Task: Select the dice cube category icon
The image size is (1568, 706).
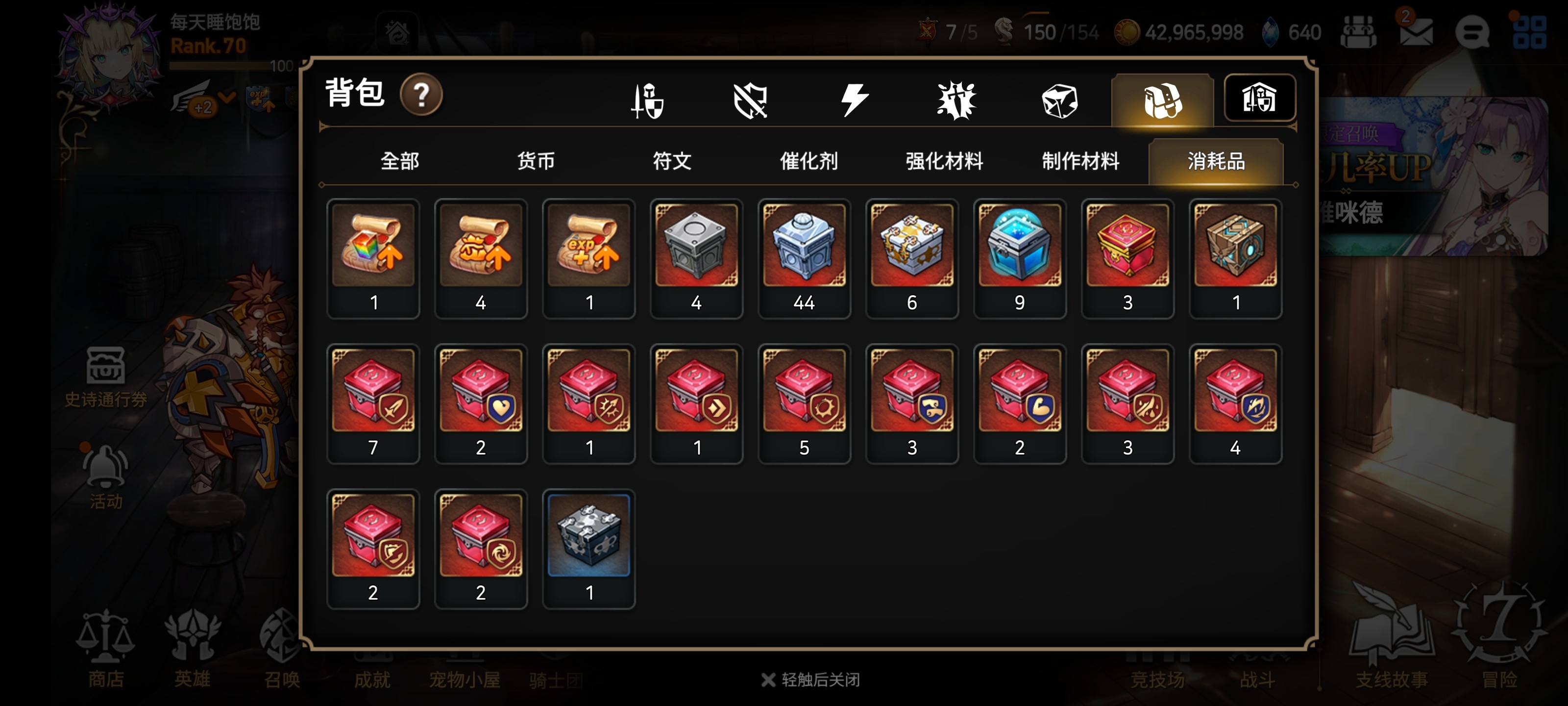Action: click(x=1060, y=101)
